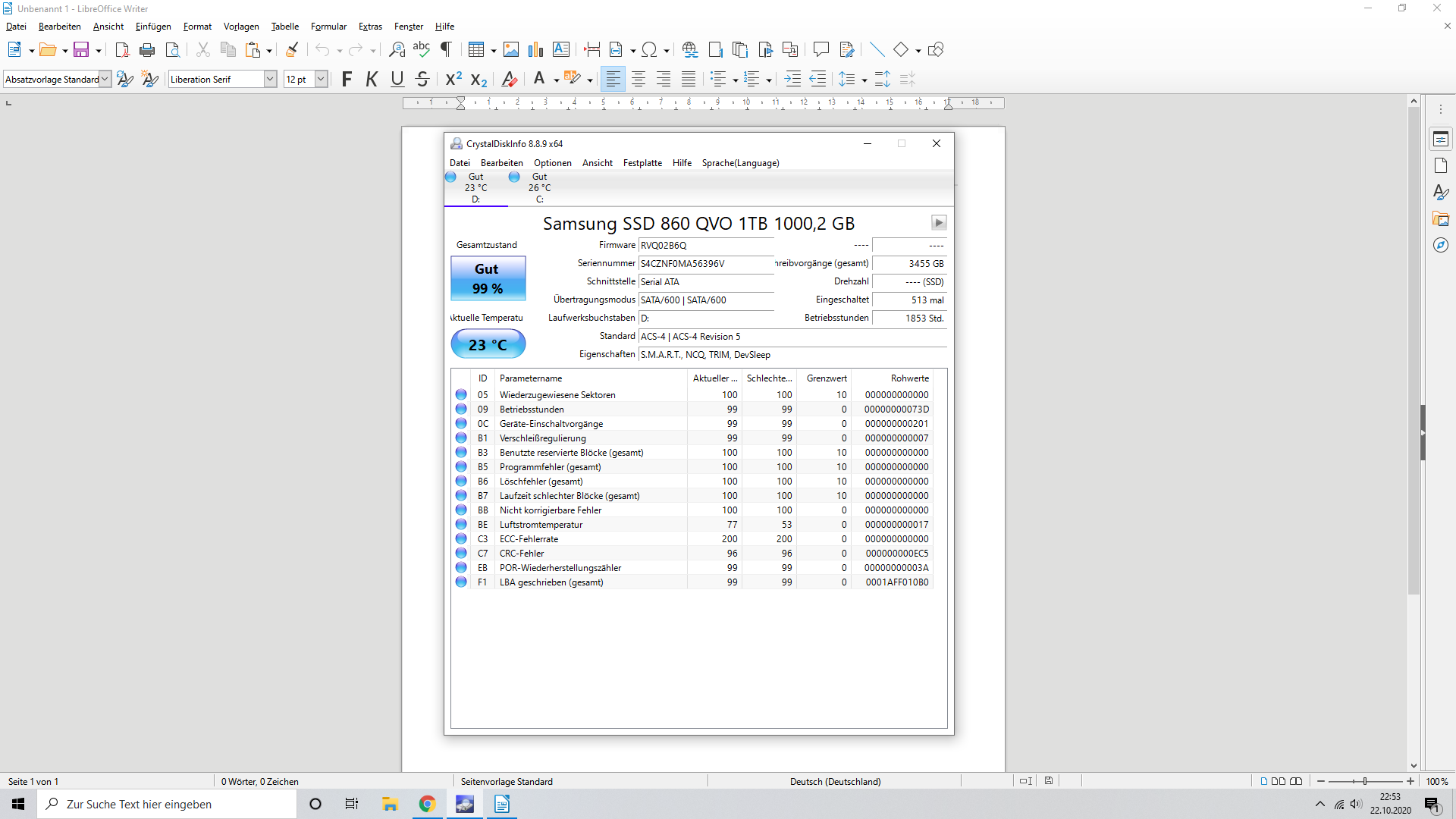Image resolution: width=1456 pixels, height=819 pixels.
Task: Click the zoom slider in status bar
Action: (x=1365, y=781)
